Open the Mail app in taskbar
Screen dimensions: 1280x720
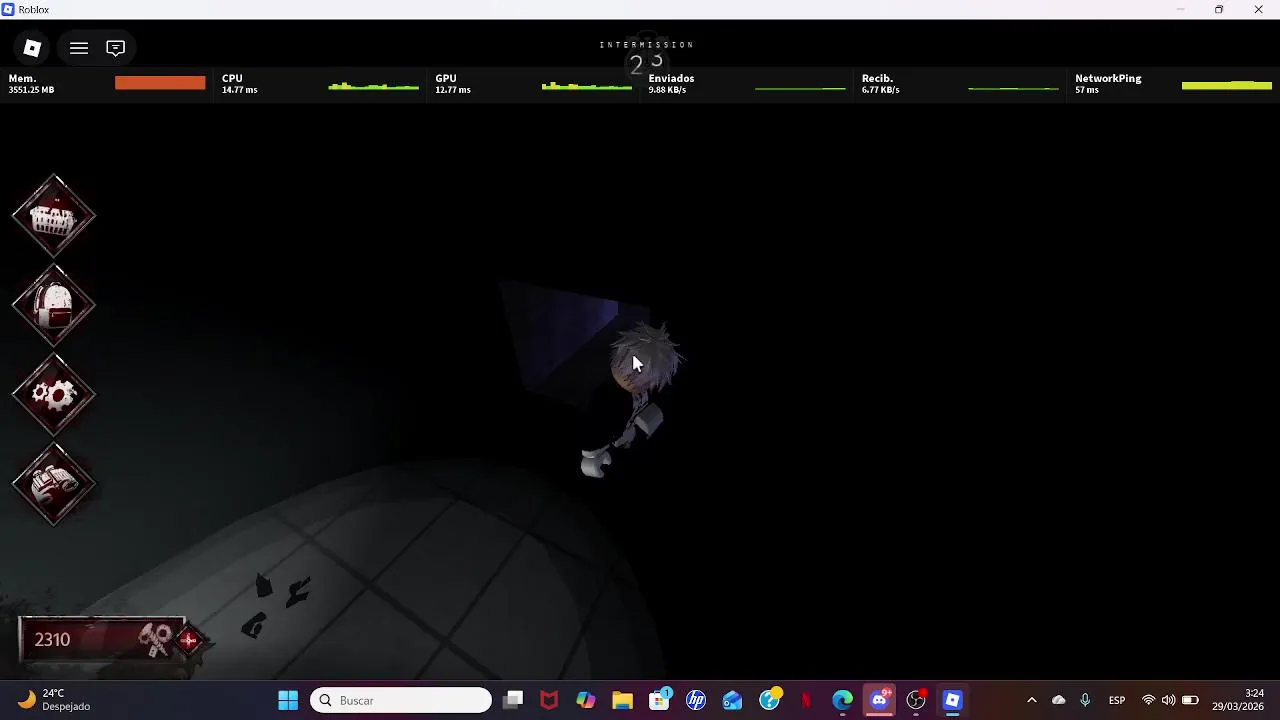(732, 700)
